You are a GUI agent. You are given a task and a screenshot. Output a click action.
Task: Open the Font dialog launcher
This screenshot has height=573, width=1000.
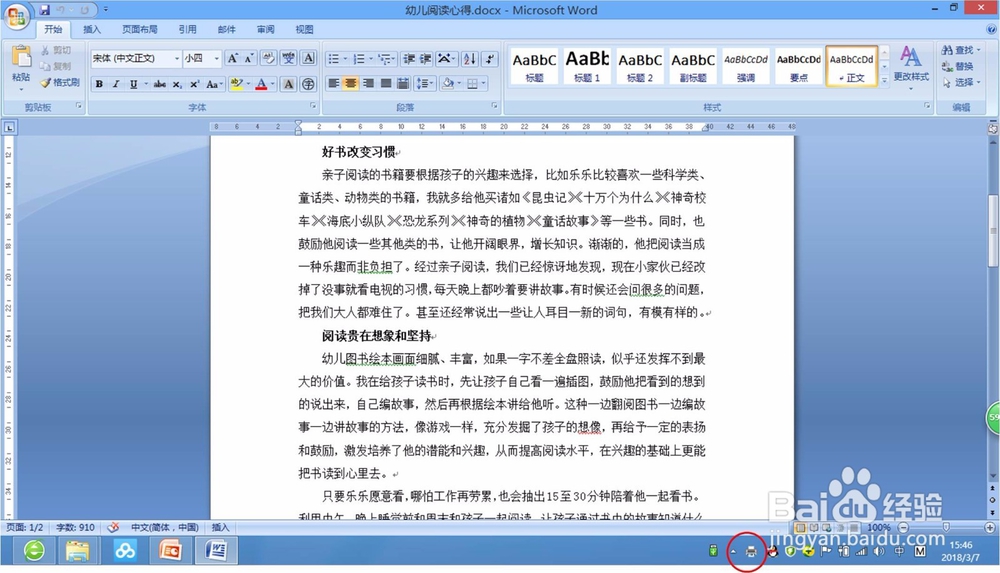[x=313, y=106]
